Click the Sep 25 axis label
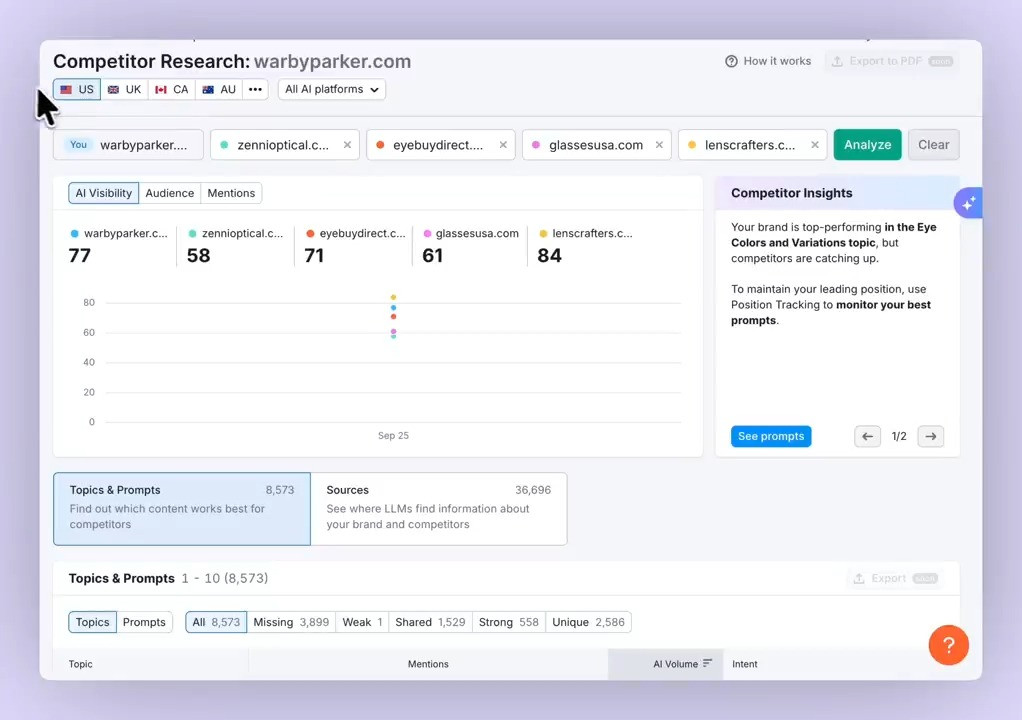The image size is (1022, 720). (x=393, y=435)
